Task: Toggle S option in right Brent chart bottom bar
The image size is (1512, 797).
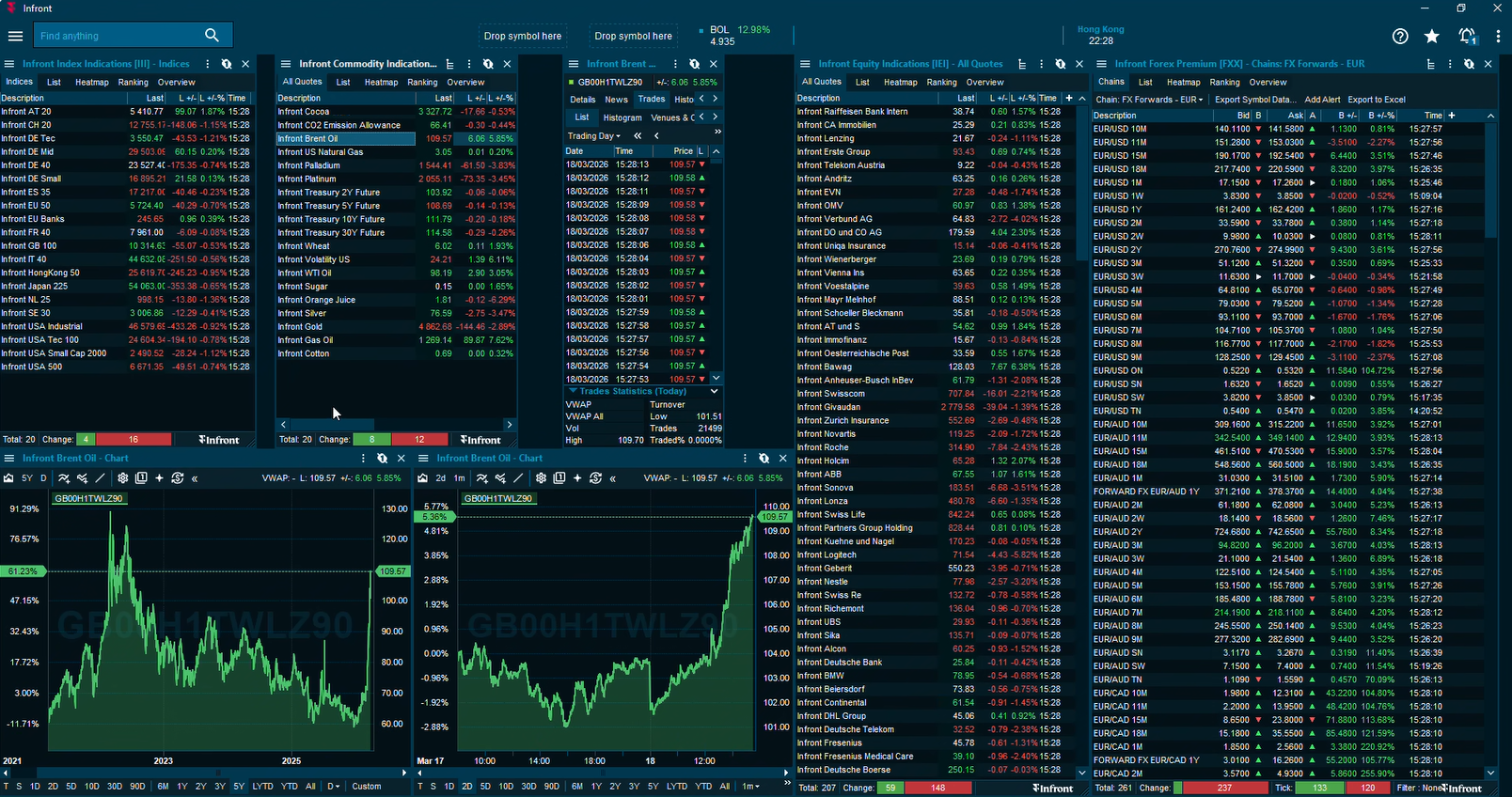Action: click(x=433, y=787)
